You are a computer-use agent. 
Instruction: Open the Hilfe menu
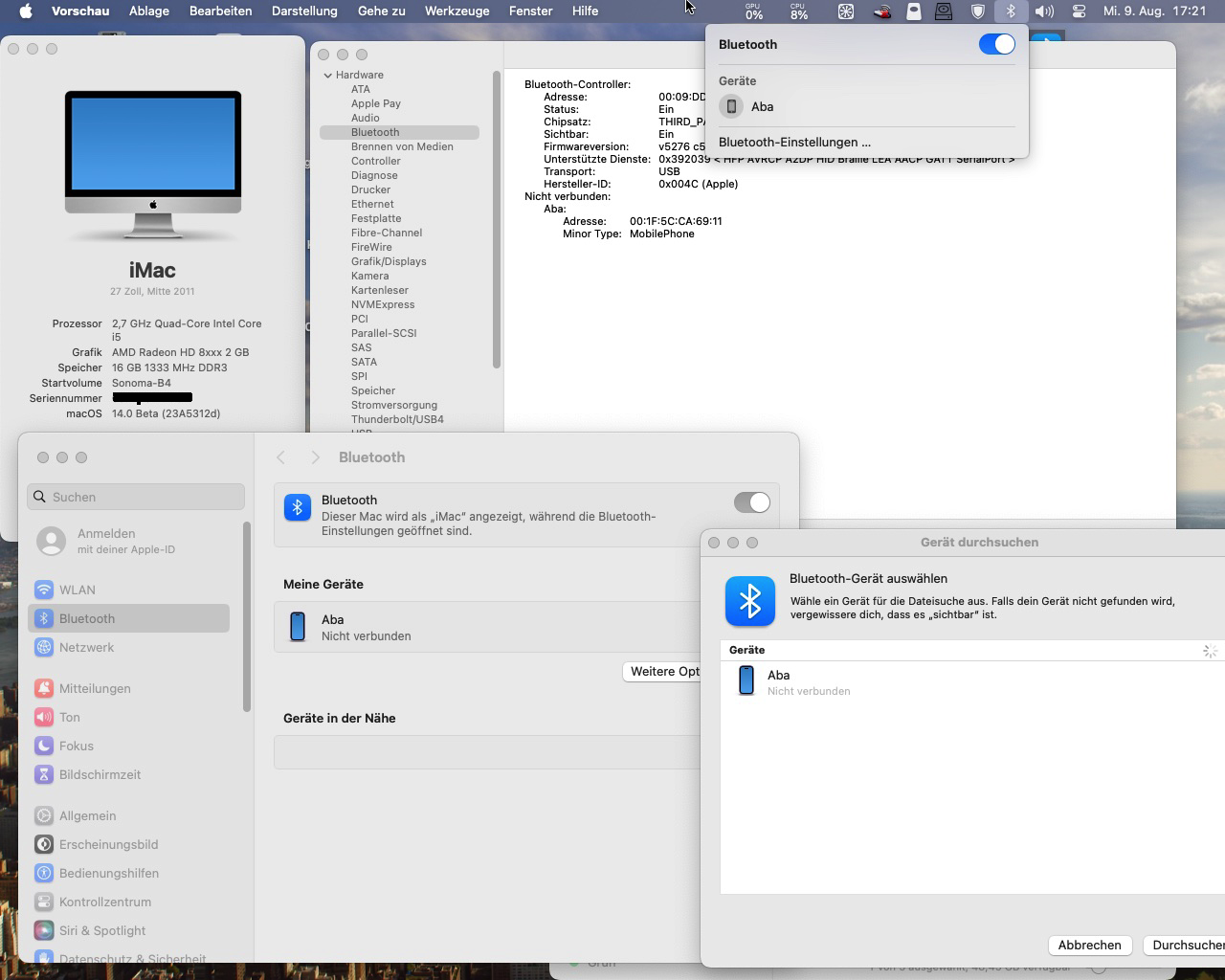point(585,11)
